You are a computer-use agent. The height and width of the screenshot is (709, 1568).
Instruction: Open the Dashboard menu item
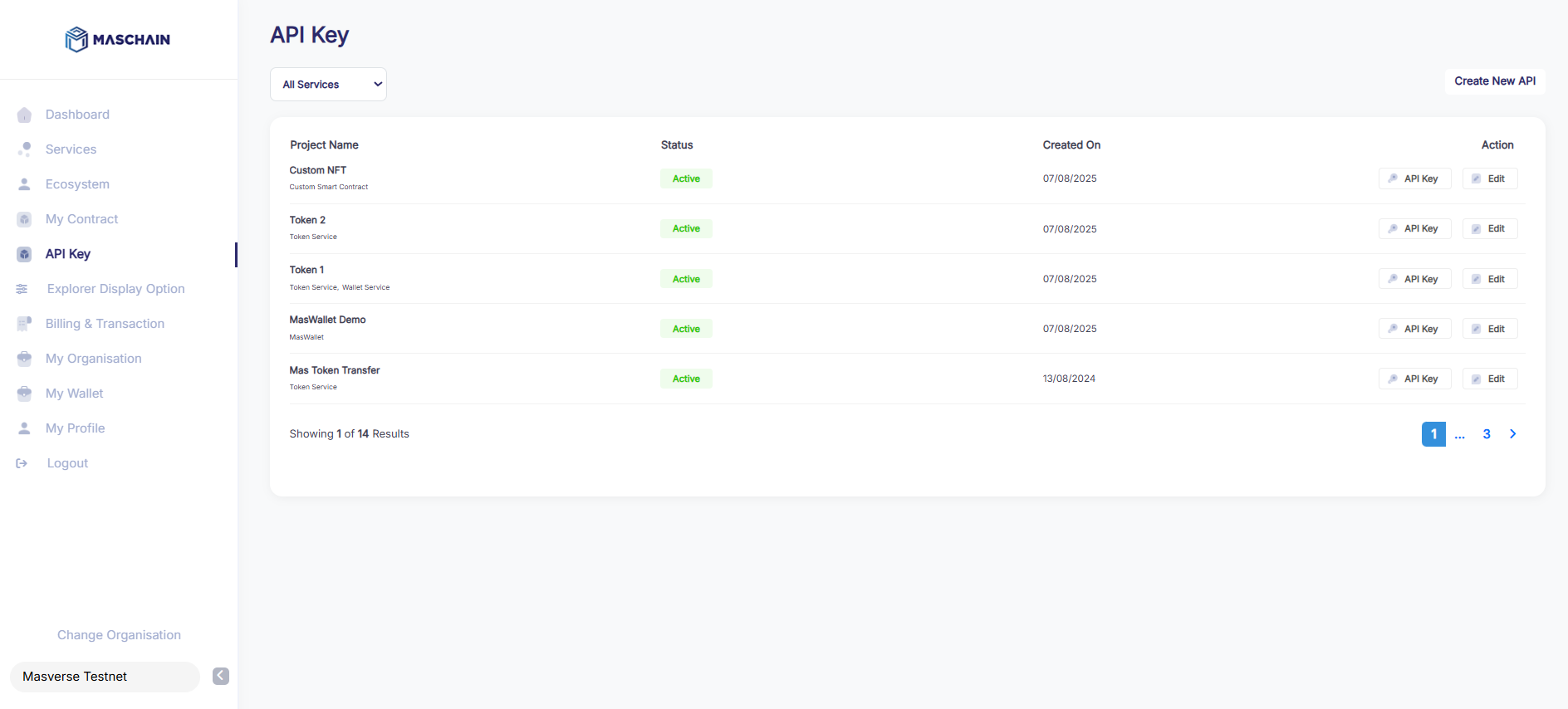click(x=77, y=115)
